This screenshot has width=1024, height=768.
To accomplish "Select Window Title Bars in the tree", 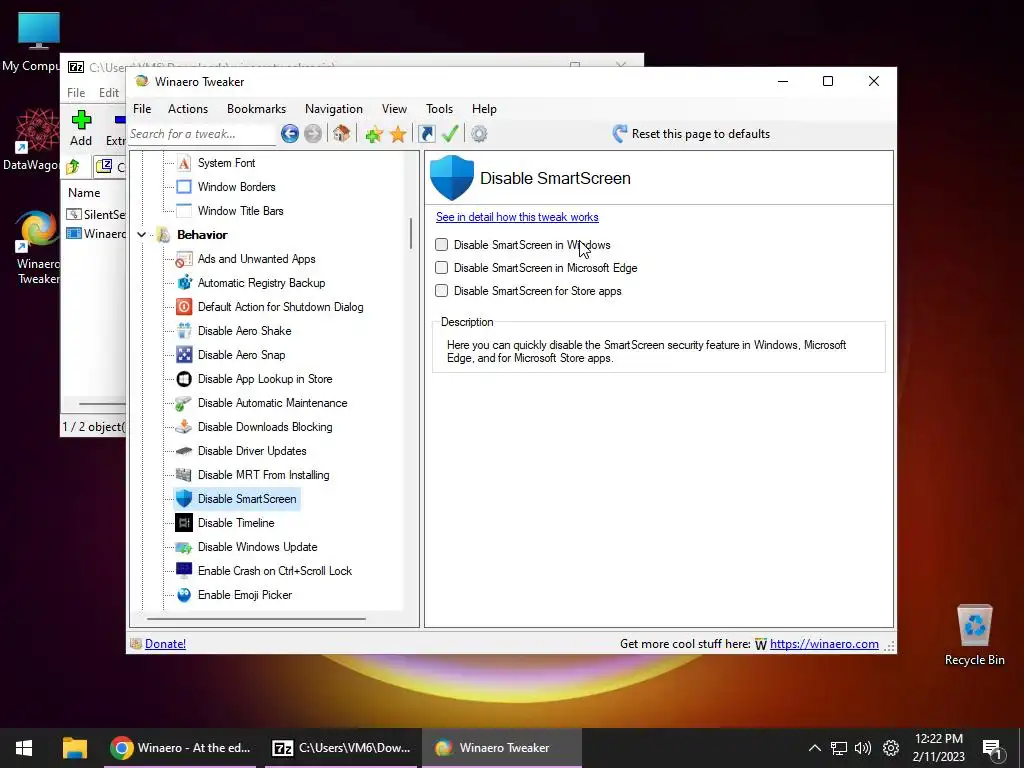I will [x=240, y=211].
